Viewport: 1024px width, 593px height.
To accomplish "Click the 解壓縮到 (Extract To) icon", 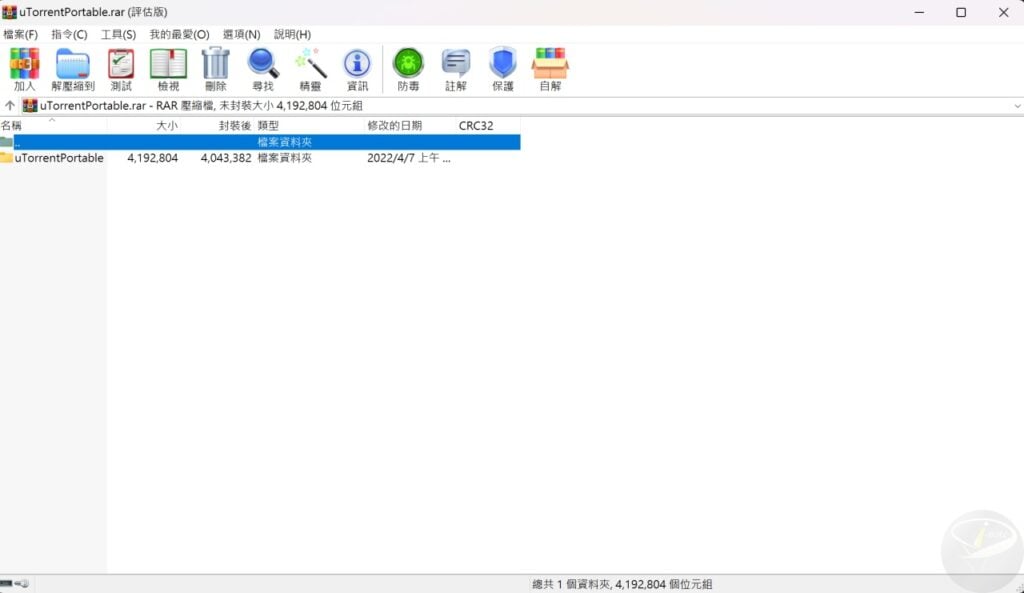I will click(x=72, y=68).
